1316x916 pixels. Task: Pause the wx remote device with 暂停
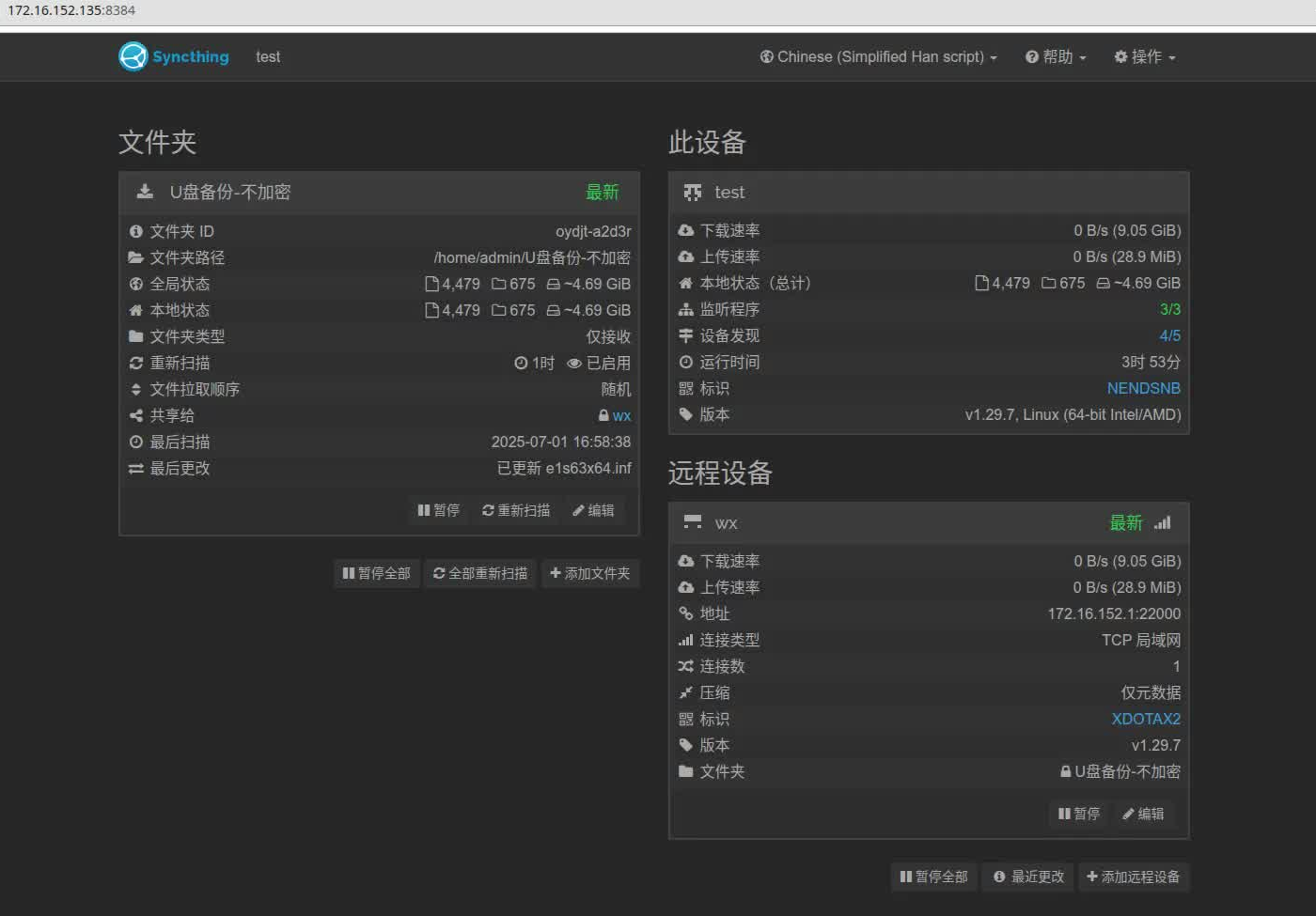click(x=1079, y=814)
